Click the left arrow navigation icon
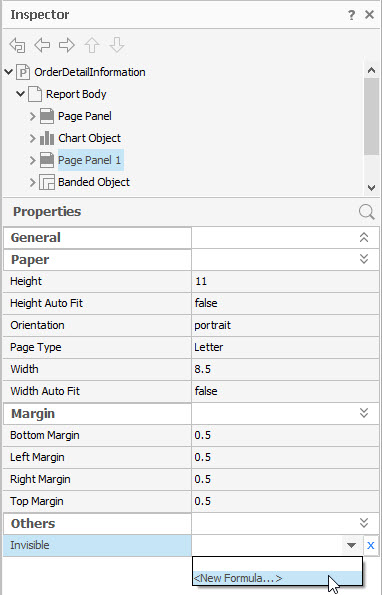 tap(42, 45)
